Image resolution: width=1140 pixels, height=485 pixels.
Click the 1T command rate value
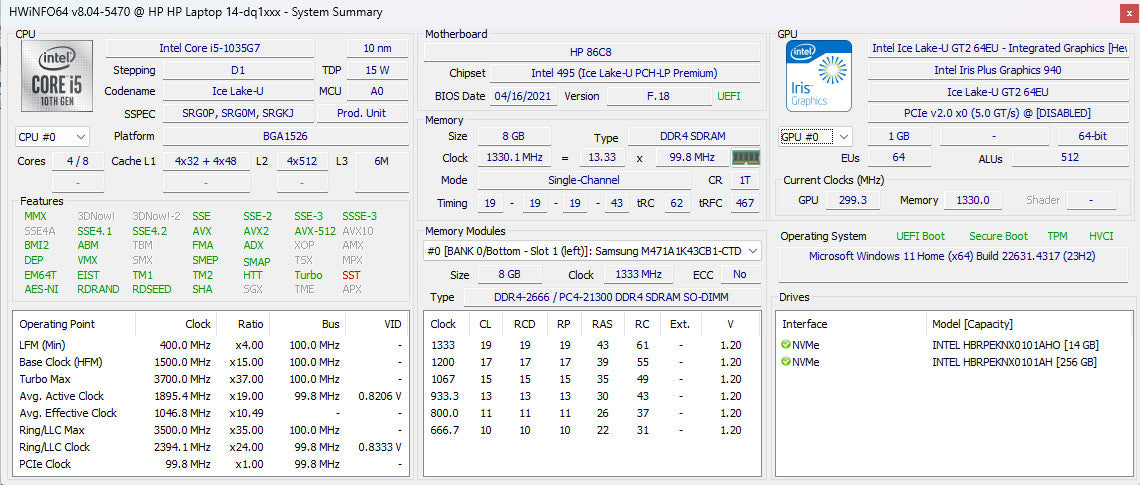tap(744, 180)
